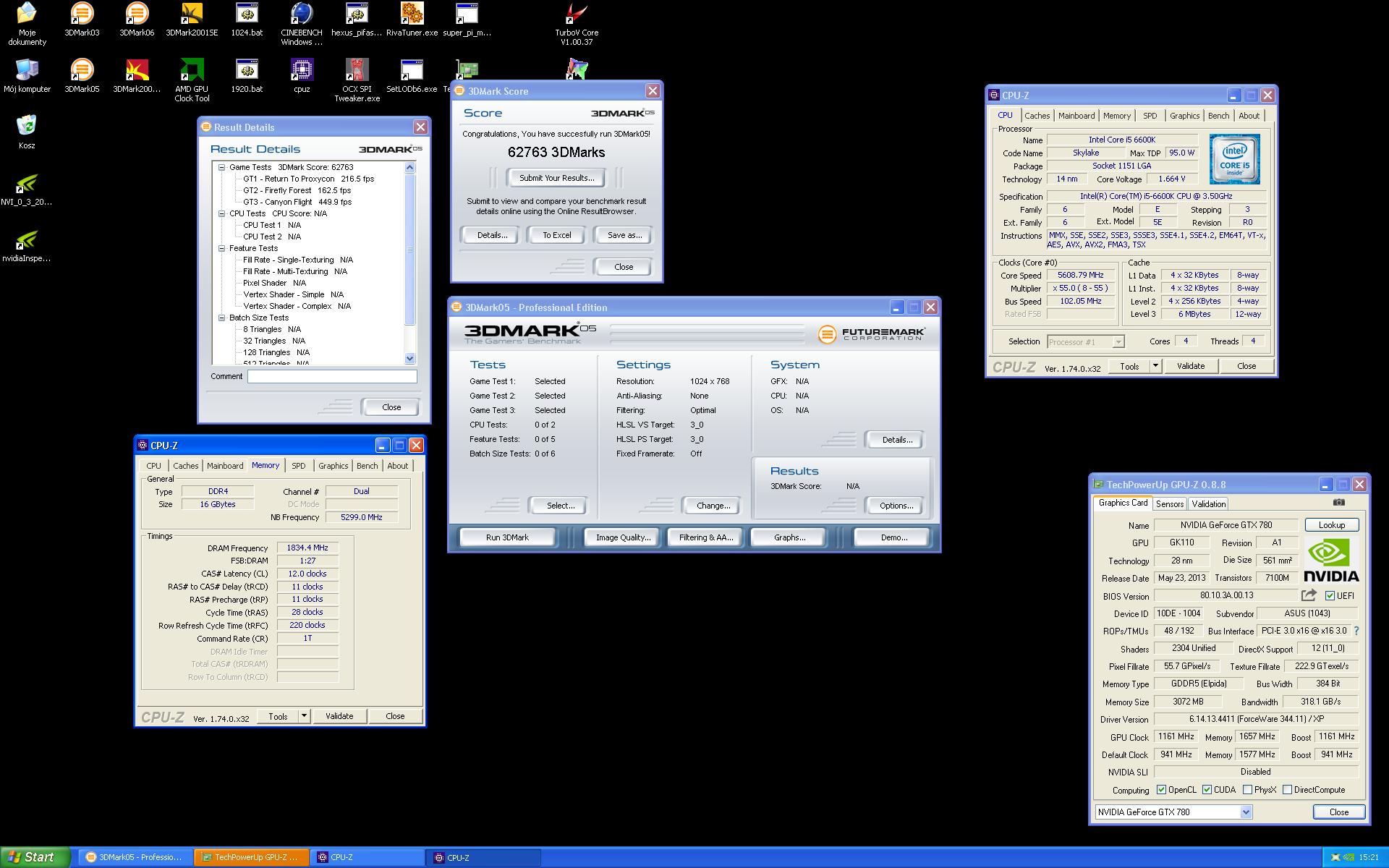Open the Bench tab in CPU-Z CPU window
Image resolution: width=1389 pixels, height=868 pixels.
(1218, 116)
